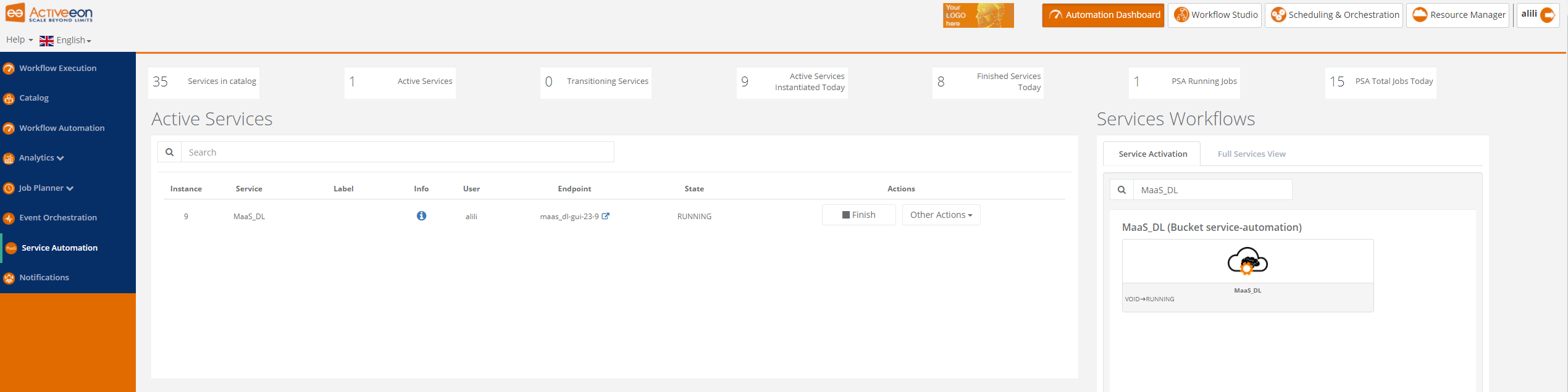
Task: Click the Catalog sidebar icon
Action: click(9, 99)
